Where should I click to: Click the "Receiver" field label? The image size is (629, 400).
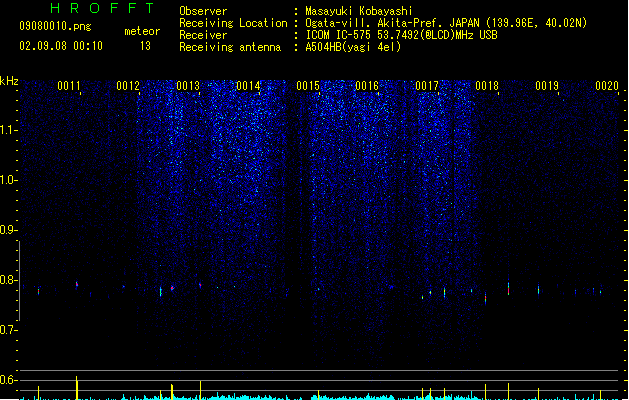click(x=203, y=35)
